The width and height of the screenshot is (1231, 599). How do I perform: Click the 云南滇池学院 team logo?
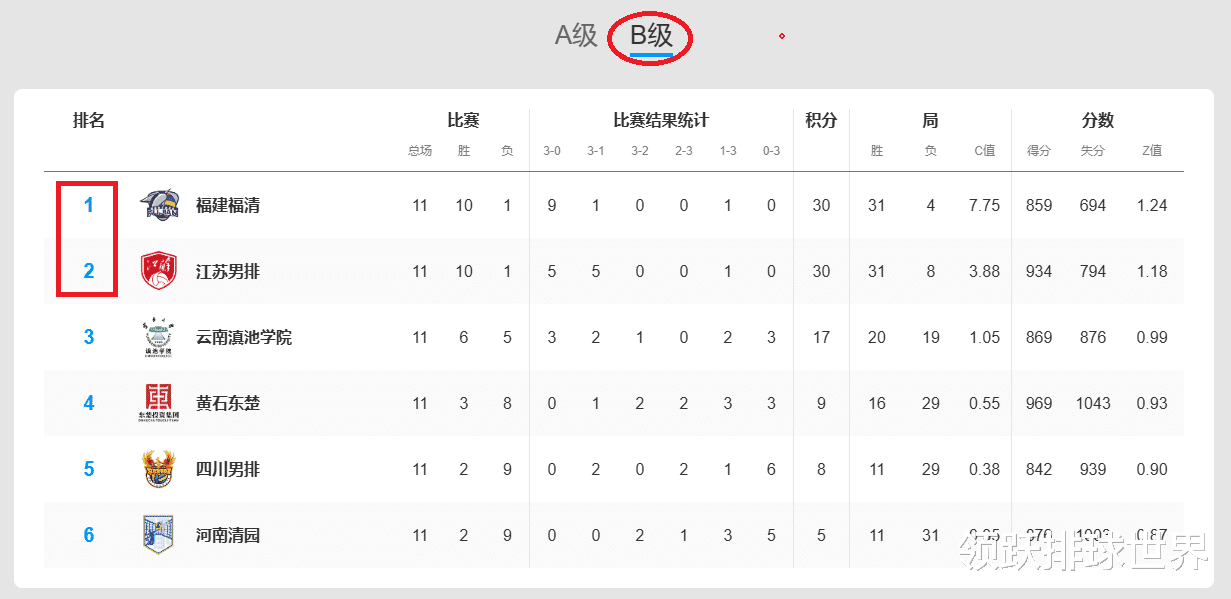tap(159, 337)
